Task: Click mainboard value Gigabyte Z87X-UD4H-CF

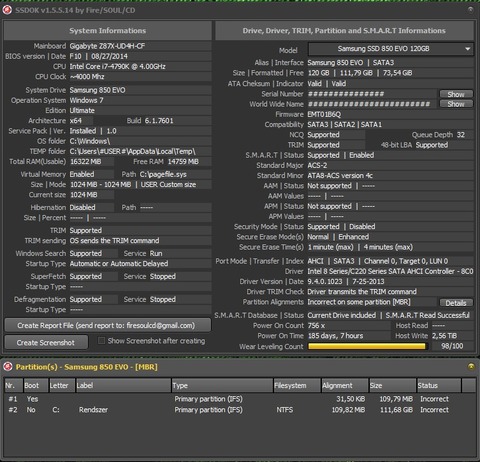Action: coord(107,46)
